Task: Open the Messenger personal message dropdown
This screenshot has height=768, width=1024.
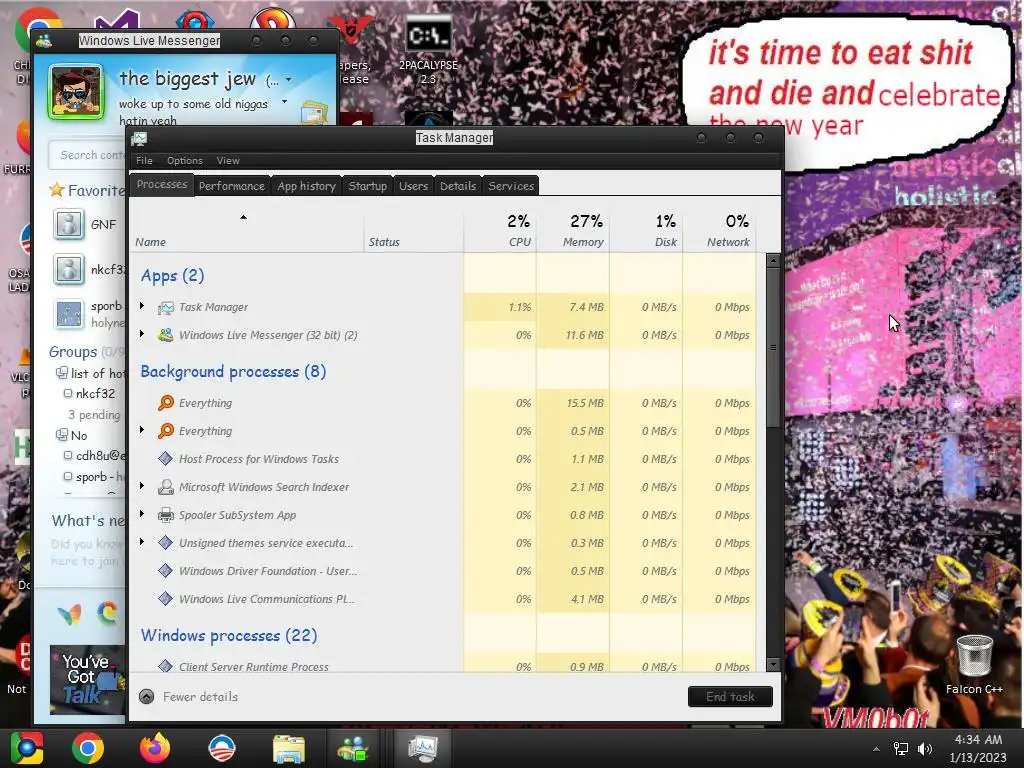Action: (x=284, y=102)
